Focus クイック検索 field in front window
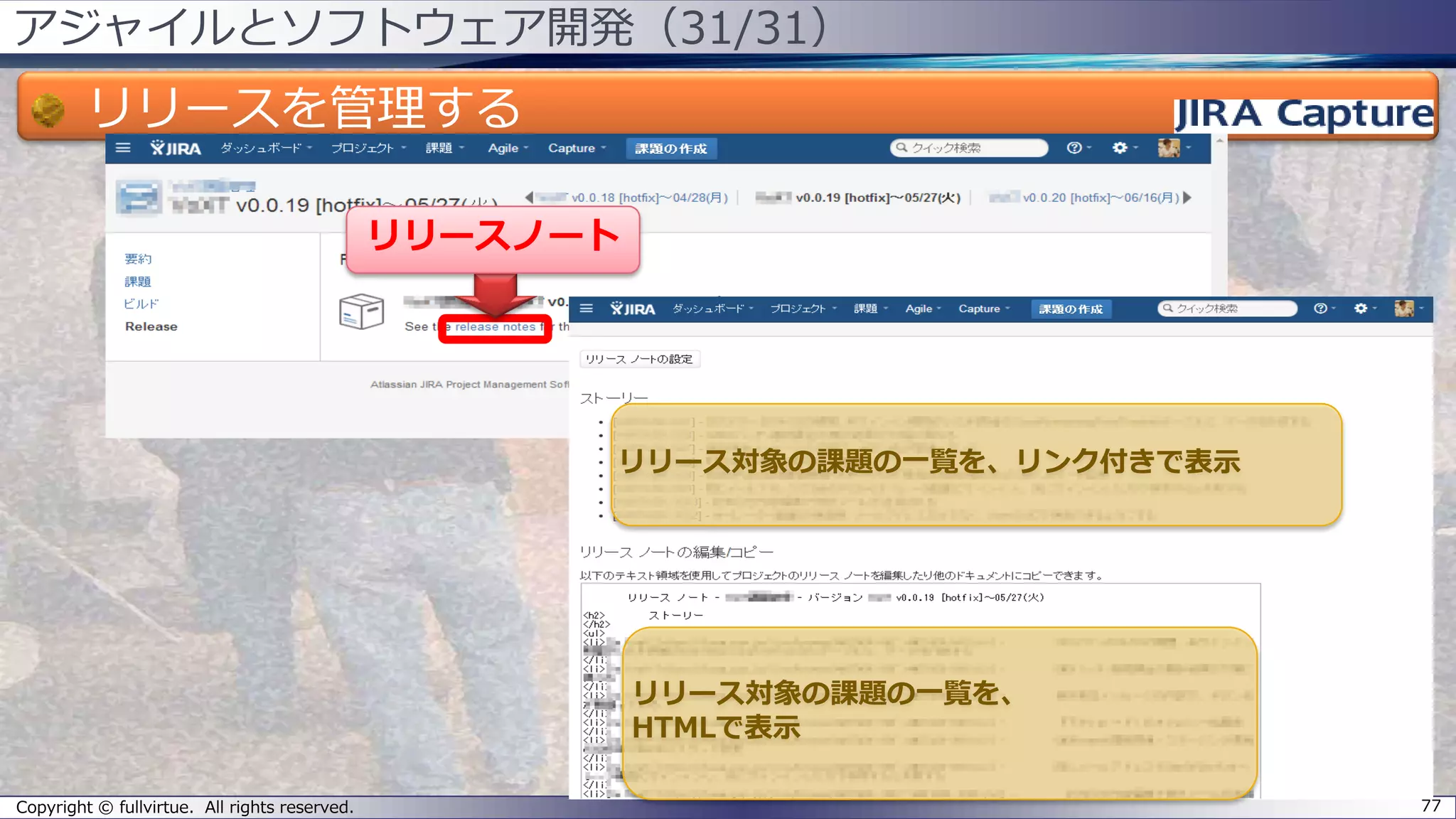Viewport: 1456px width, 819px height. (x=1228, y=309)
